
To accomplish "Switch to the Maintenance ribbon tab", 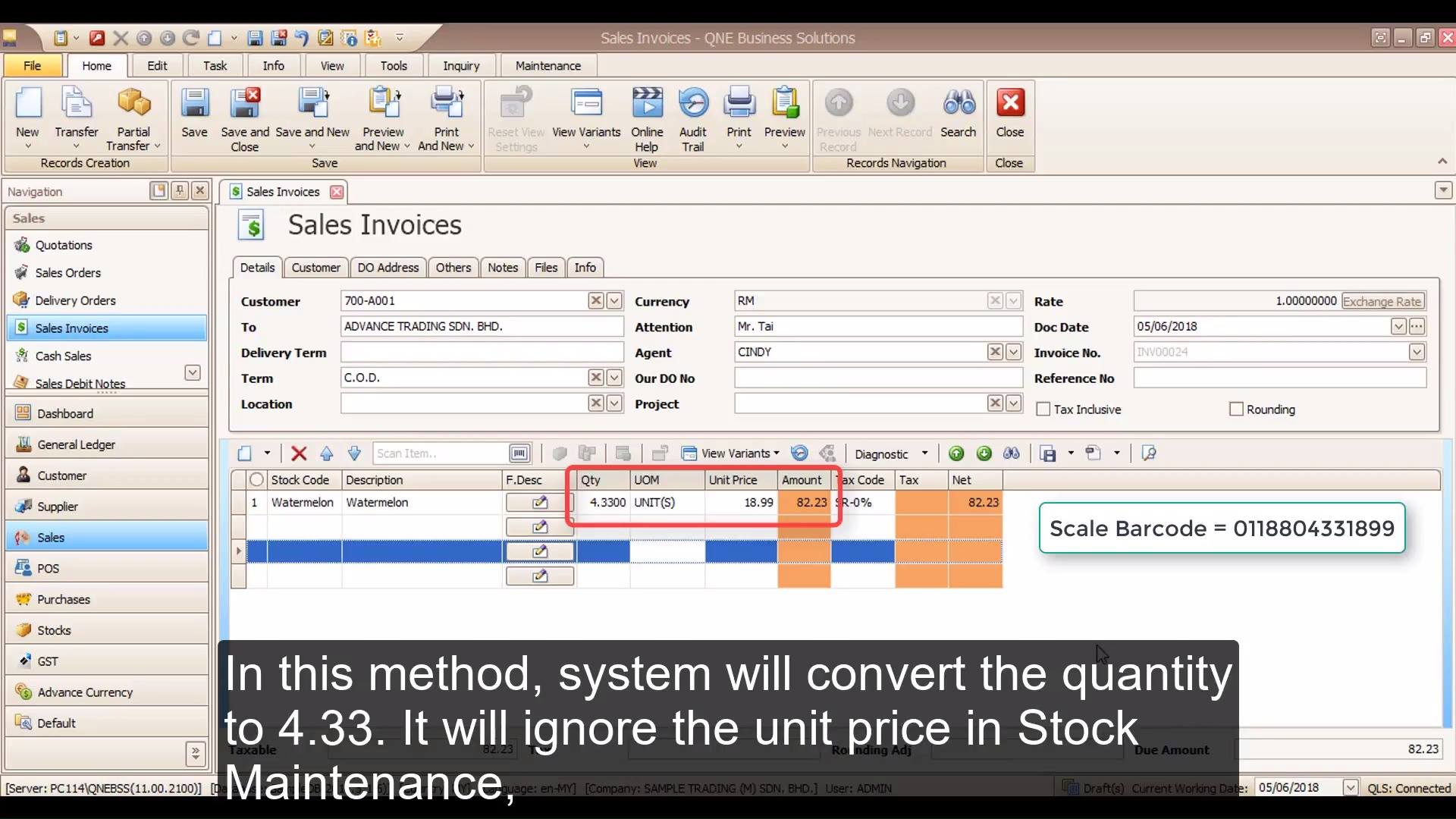I will point(548,66).
